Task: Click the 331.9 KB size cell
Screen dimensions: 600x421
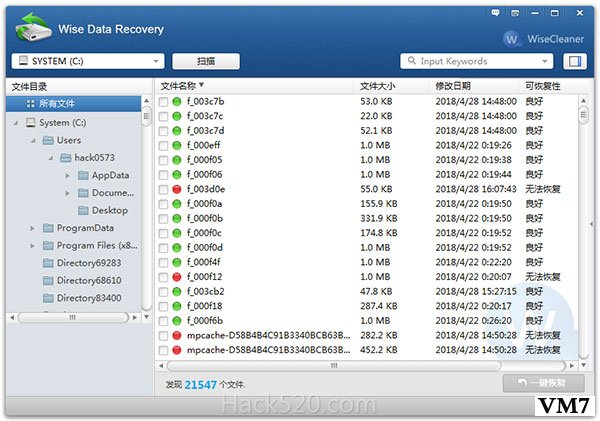Action: pyautogui.click(x=378, y=219)
